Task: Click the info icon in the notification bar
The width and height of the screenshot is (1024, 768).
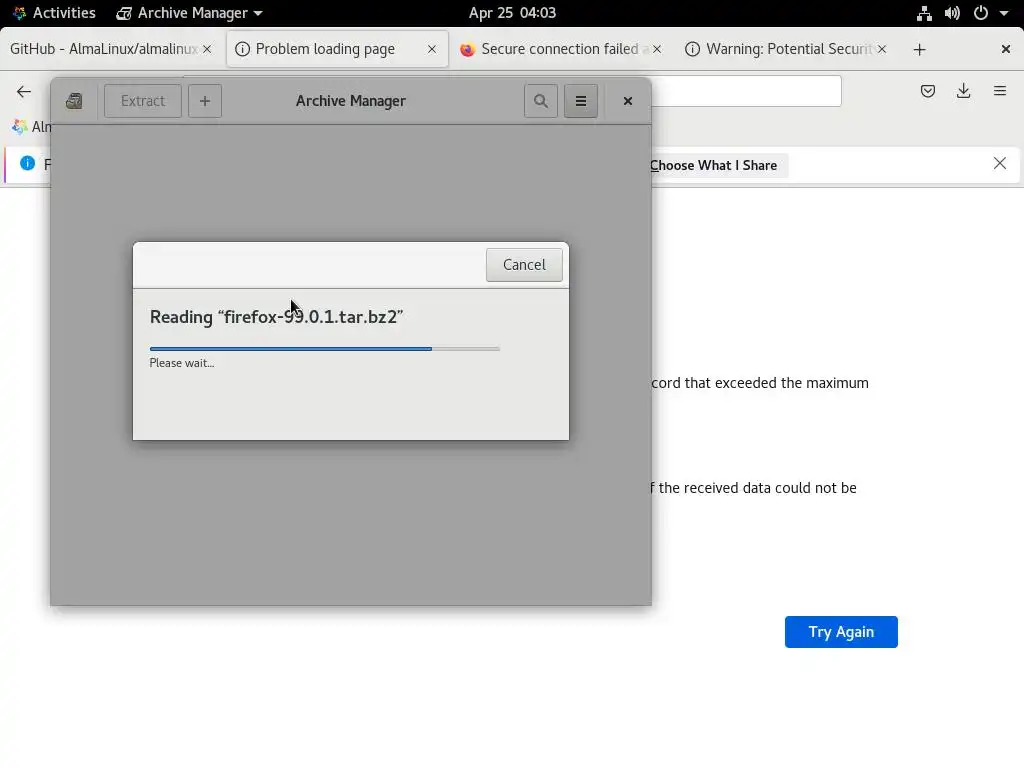Action: [27, 163]
